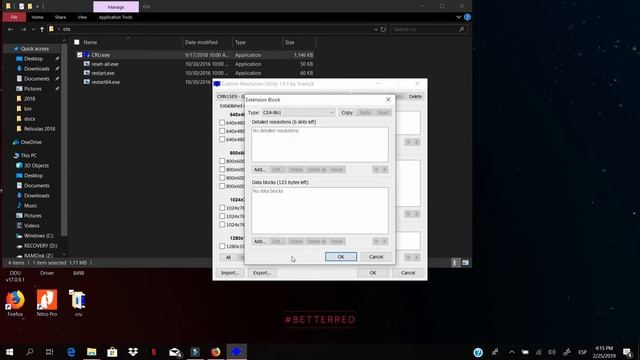Open Netflix from the taskbar
The image size is (640, 360).
(x=154, y=352)
